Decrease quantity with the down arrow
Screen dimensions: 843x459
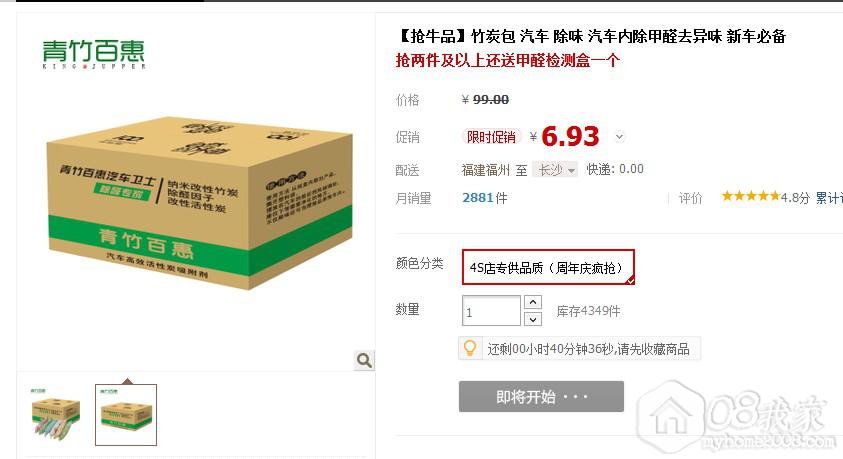tap(532, 319)
